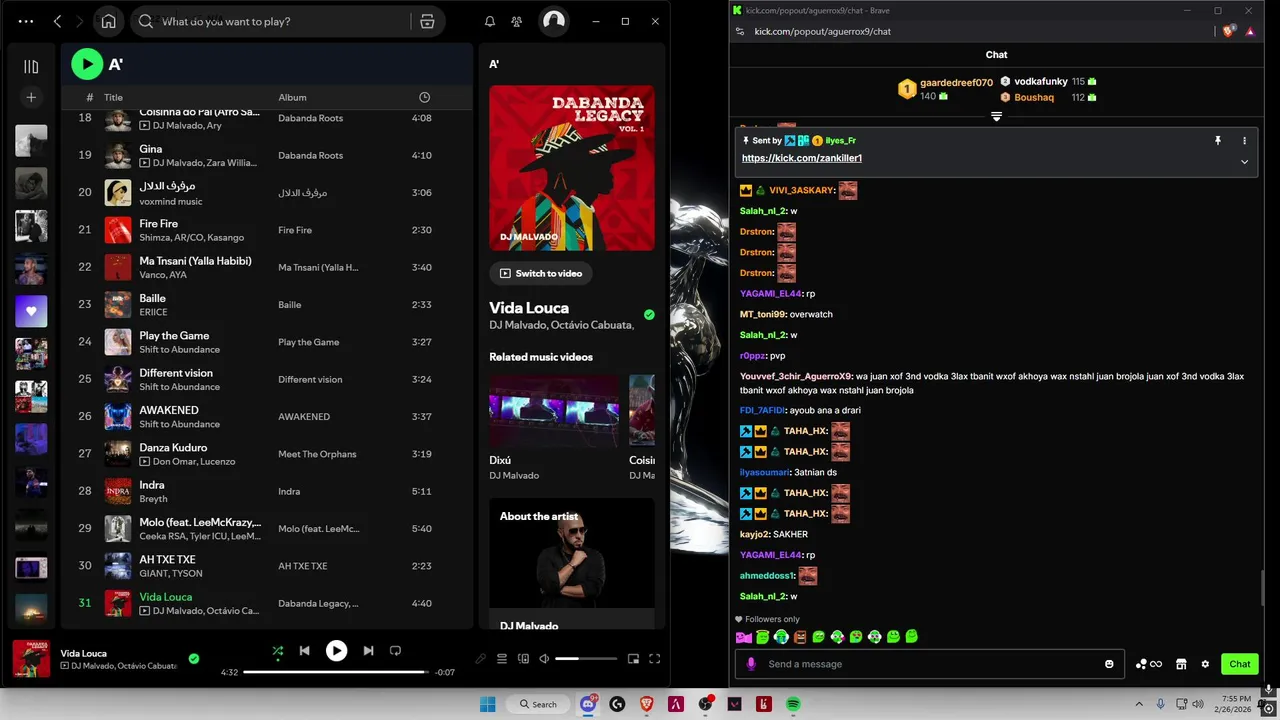
Task: Open Spotify from the taskbar
Action: click(793, 704)
